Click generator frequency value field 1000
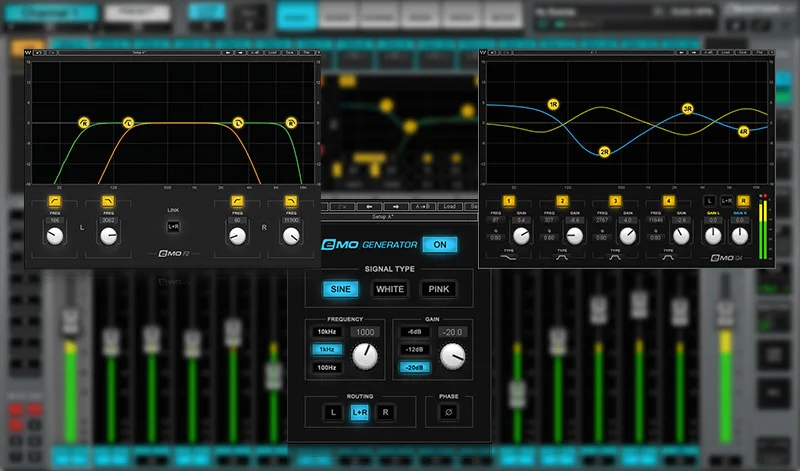 [365, 332]
